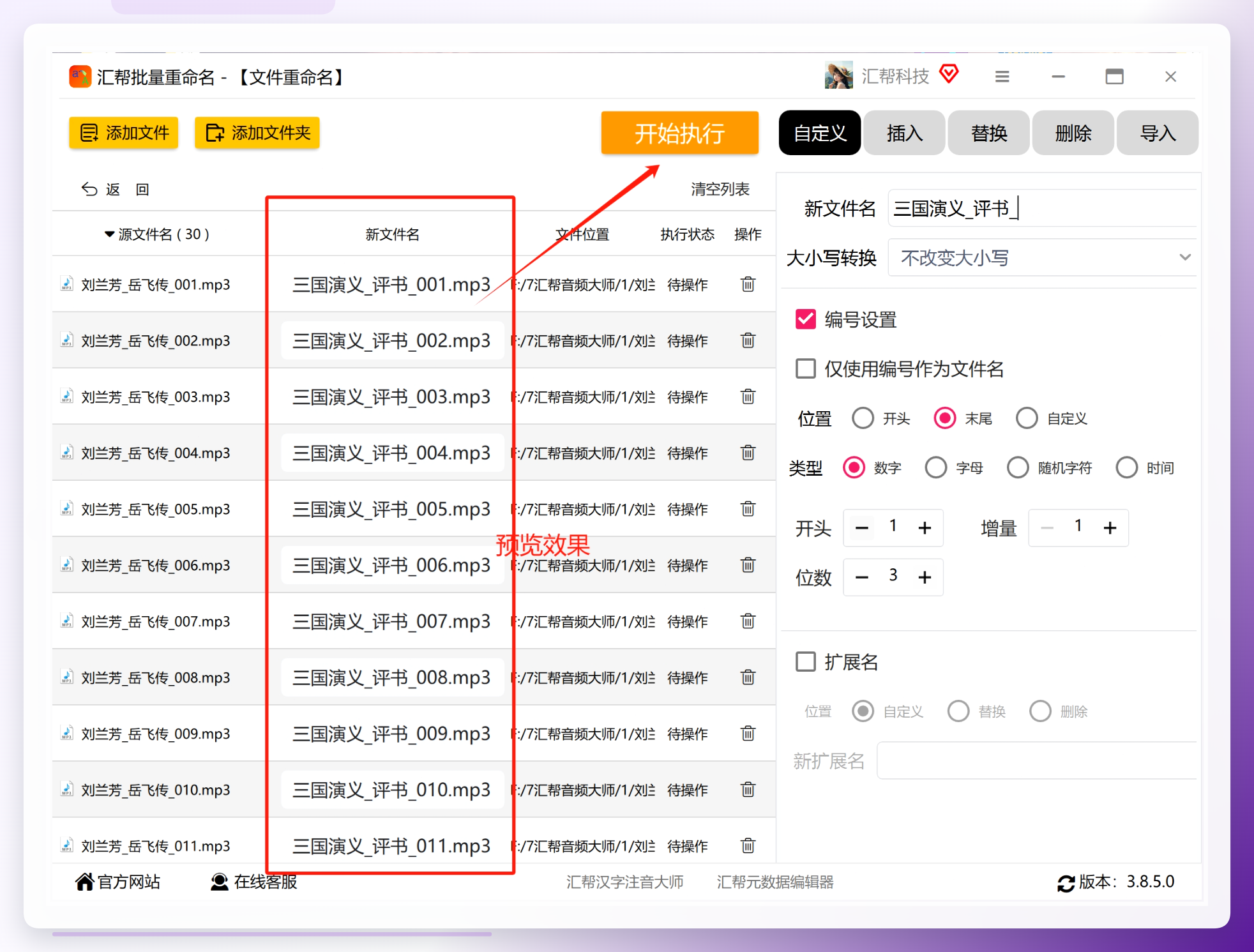Open 在线客服 customer service

point(254,882)
